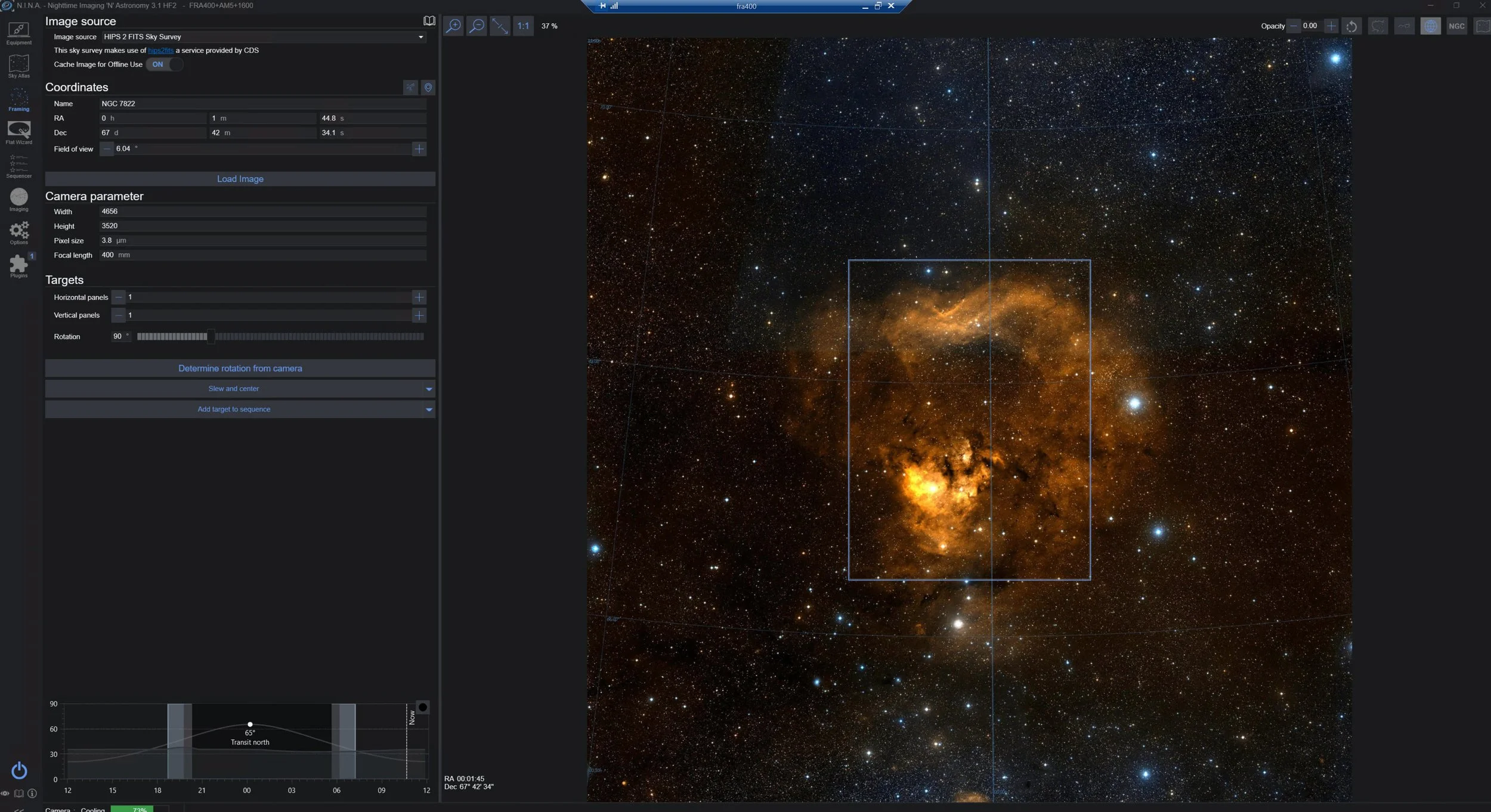1491x812 pixels.
Task: Click the location pin icon in Coordinates
Action: (x=428, y=88)
